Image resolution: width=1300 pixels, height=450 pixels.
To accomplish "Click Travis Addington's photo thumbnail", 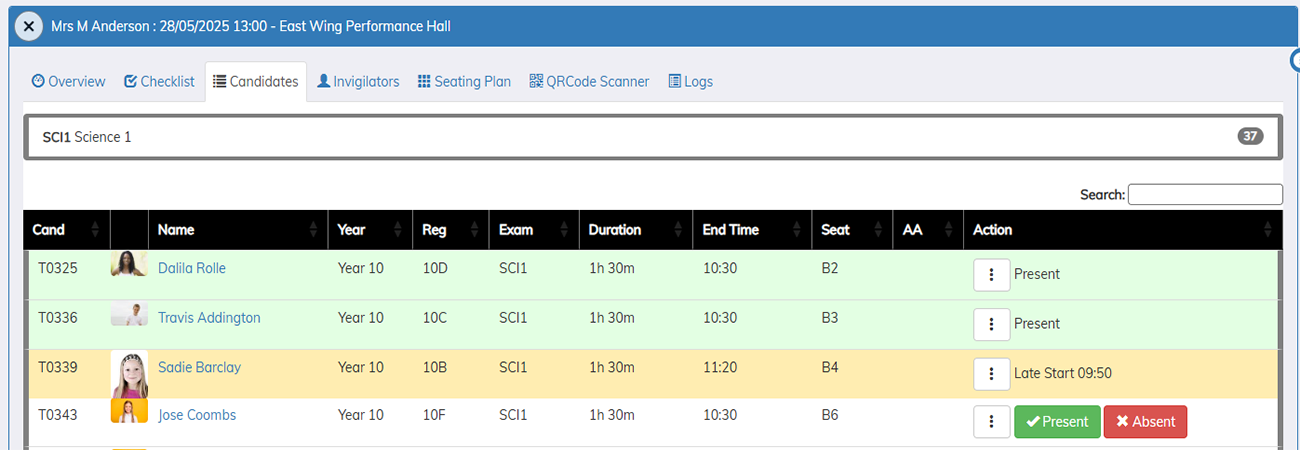I will pos(129,315).
